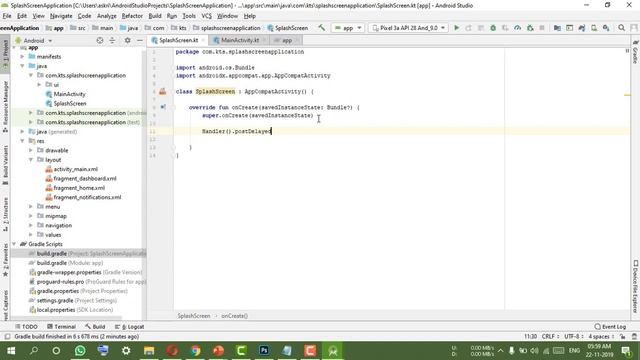
Task: Expand the manifests folder
Action: coord(22,56)
